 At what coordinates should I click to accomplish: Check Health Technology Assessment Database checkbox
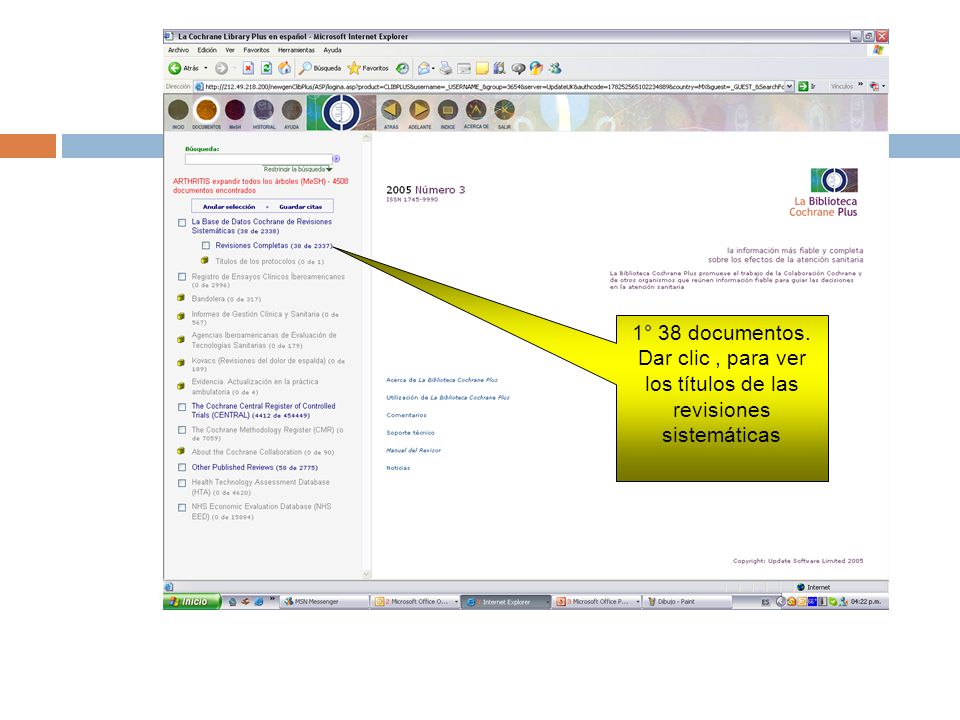(182, 483)
